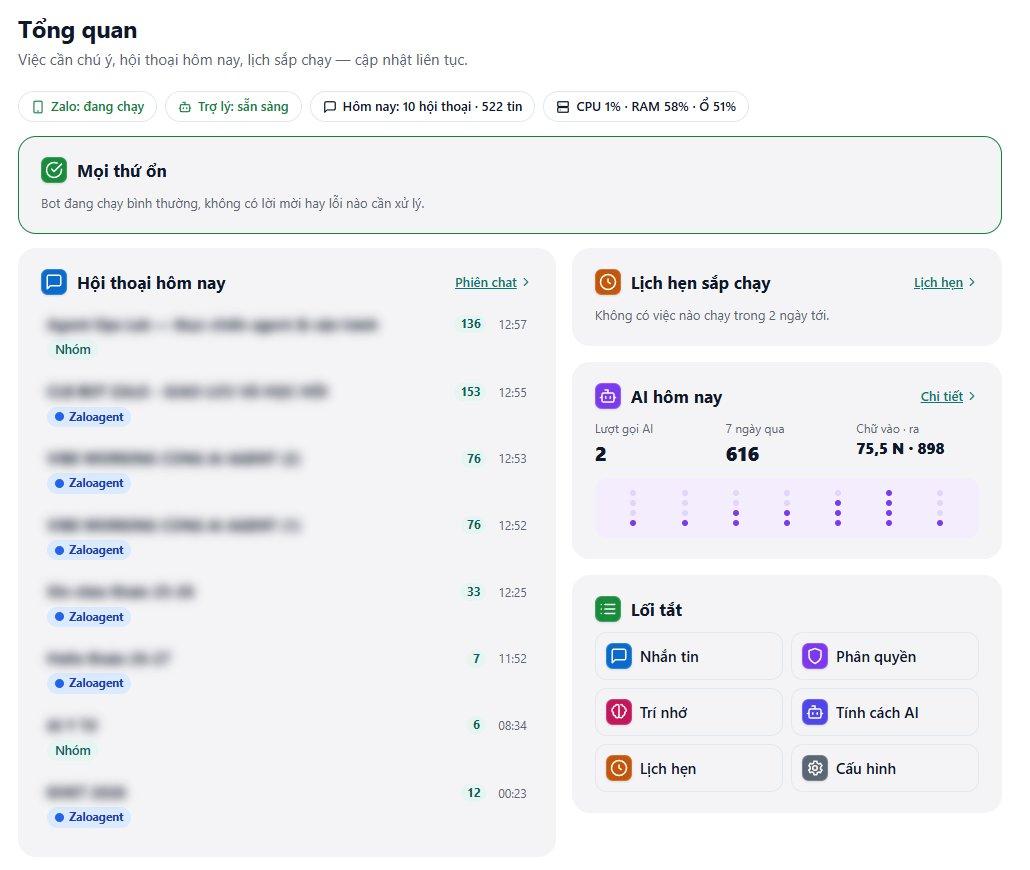Click the phone icon in Zalo status chip
This screenshot has width=1030, height=870.
pos(38,106)
